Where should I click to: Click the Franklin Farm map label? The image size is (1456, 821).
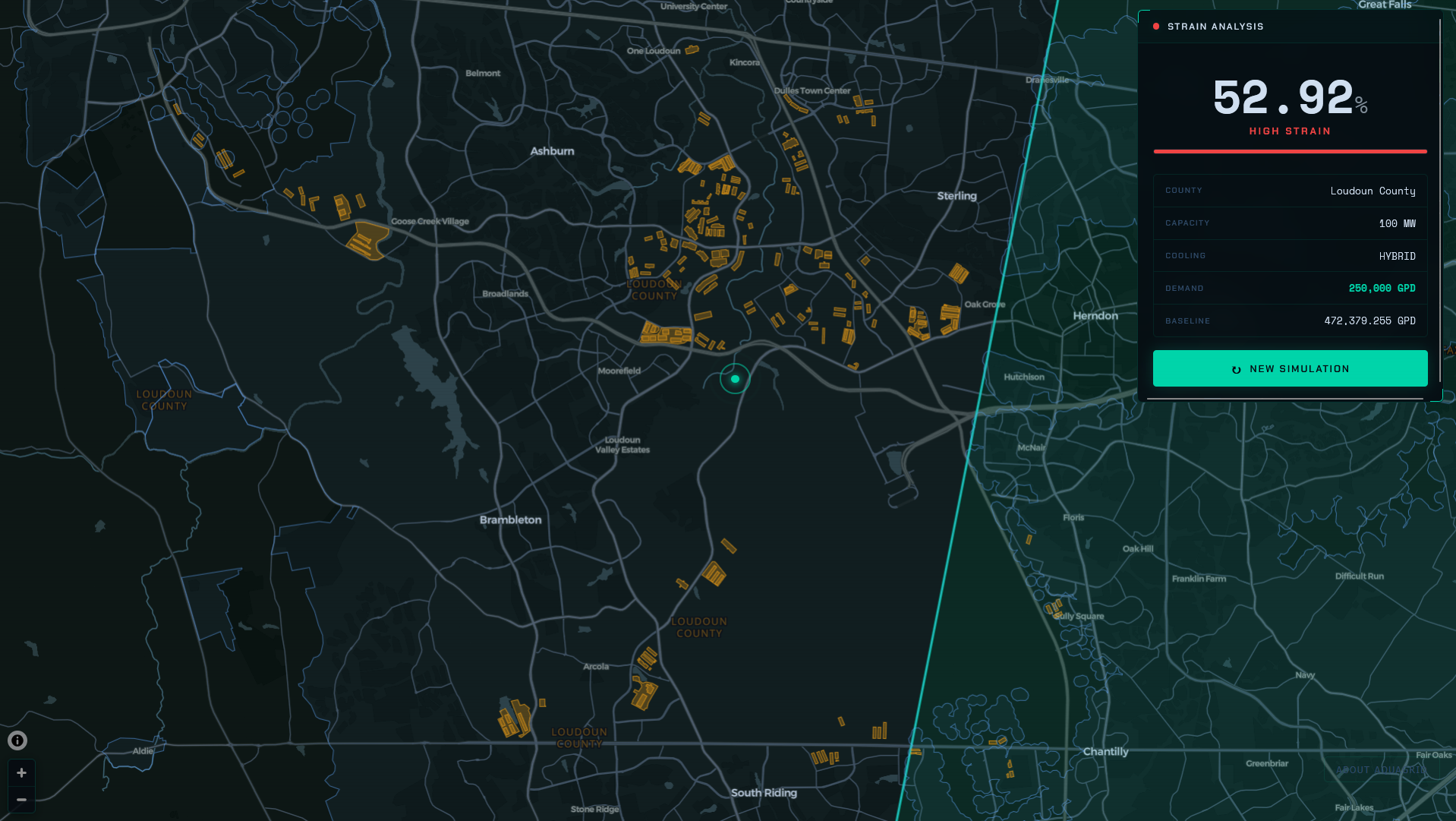[1199, 579]
